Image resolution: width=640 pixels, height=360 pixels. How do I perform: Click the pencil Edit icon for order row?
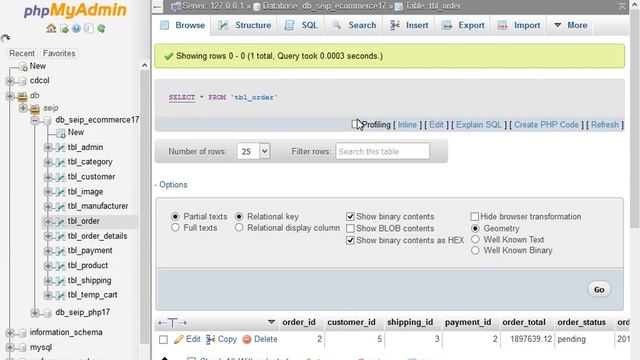click(x=178, y=339)
